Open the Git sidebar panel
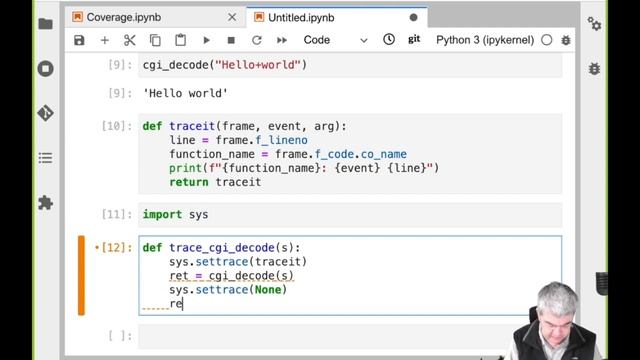This screenshot has width=640, height=360. tap(45, 113)
